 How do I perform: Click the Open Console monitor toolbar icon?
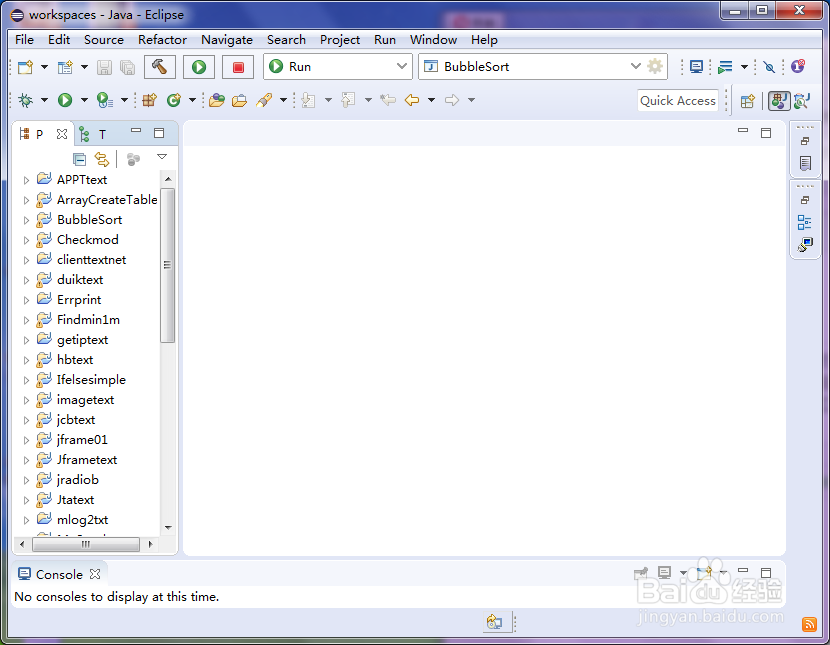696,67
